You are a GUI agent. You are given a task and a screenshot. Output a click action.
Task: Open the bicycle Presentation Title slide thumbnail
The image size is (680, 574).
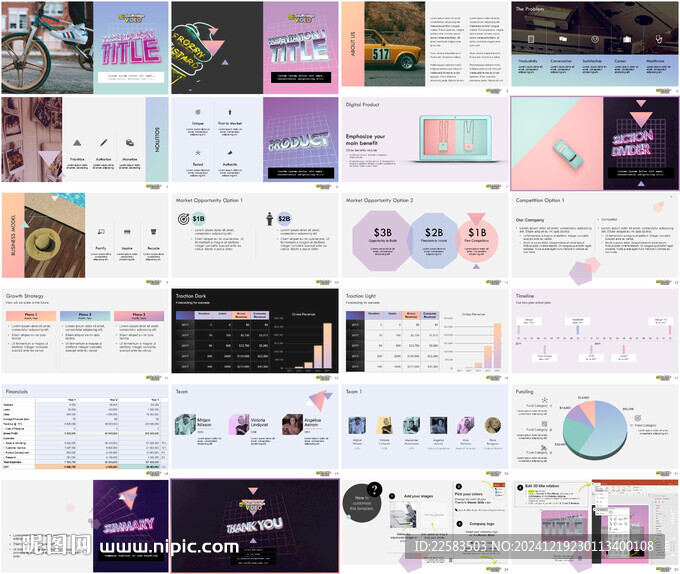85,47
